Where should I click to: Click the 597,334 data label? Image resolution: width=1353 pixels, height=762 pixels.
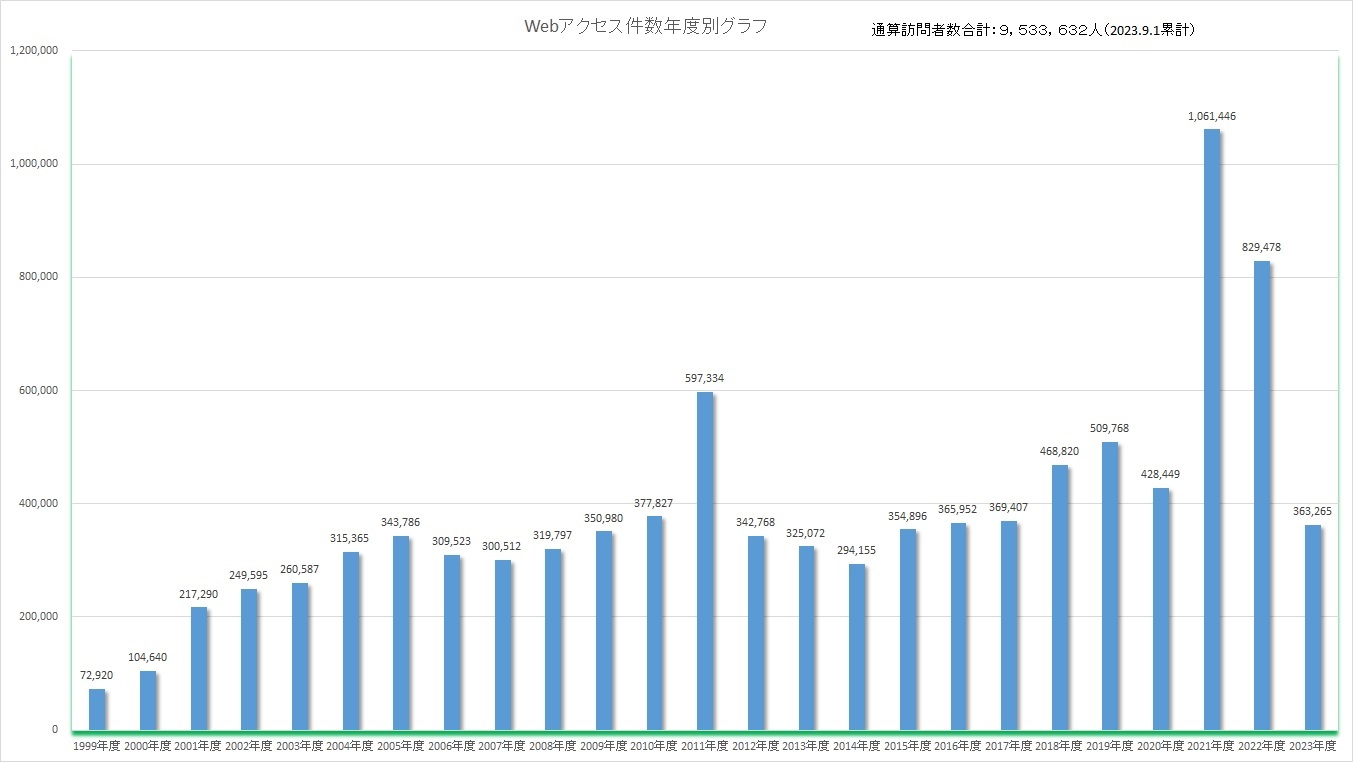pos(705,379)
